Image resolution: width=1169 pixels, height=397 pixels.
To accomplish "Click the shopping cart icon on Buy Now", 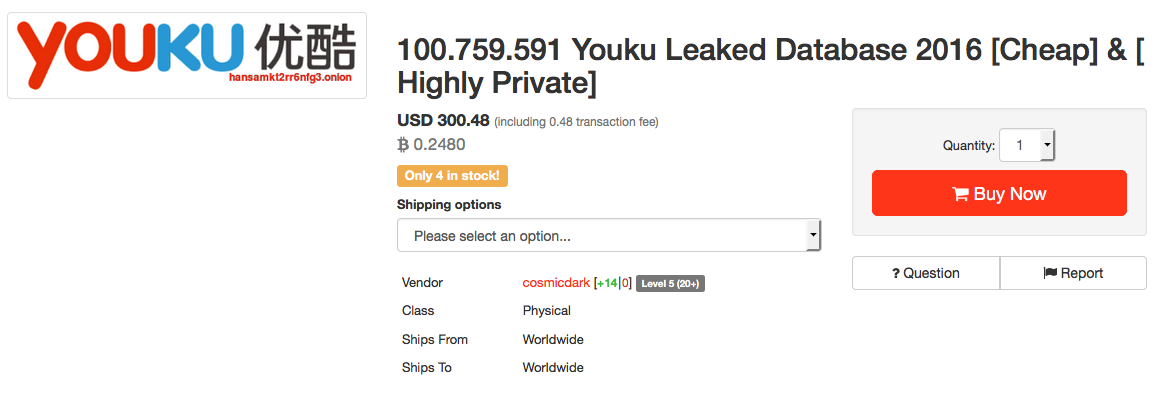I will [961, 194].
